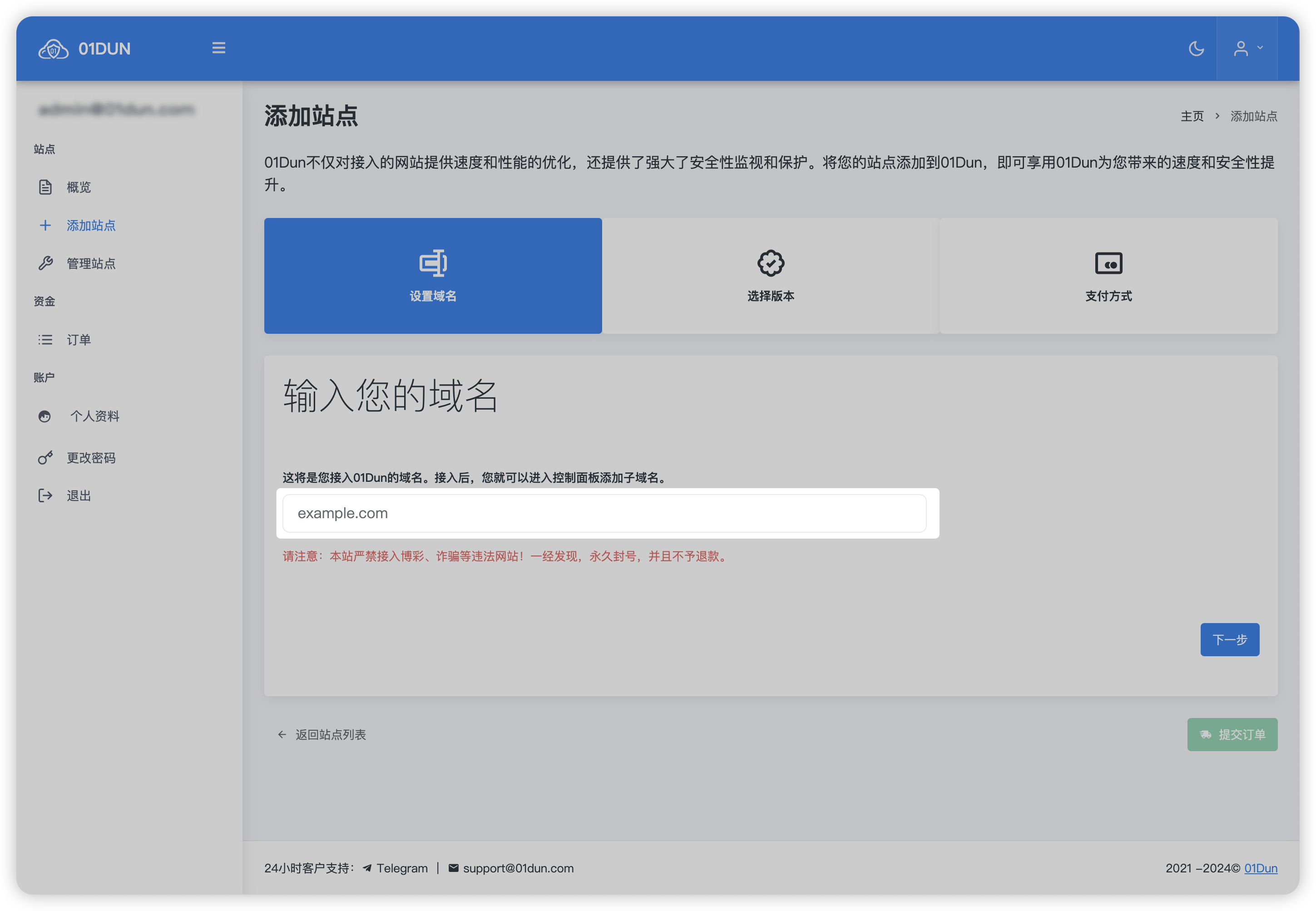Open 订单 orders menu item

[x=78, y=340]
